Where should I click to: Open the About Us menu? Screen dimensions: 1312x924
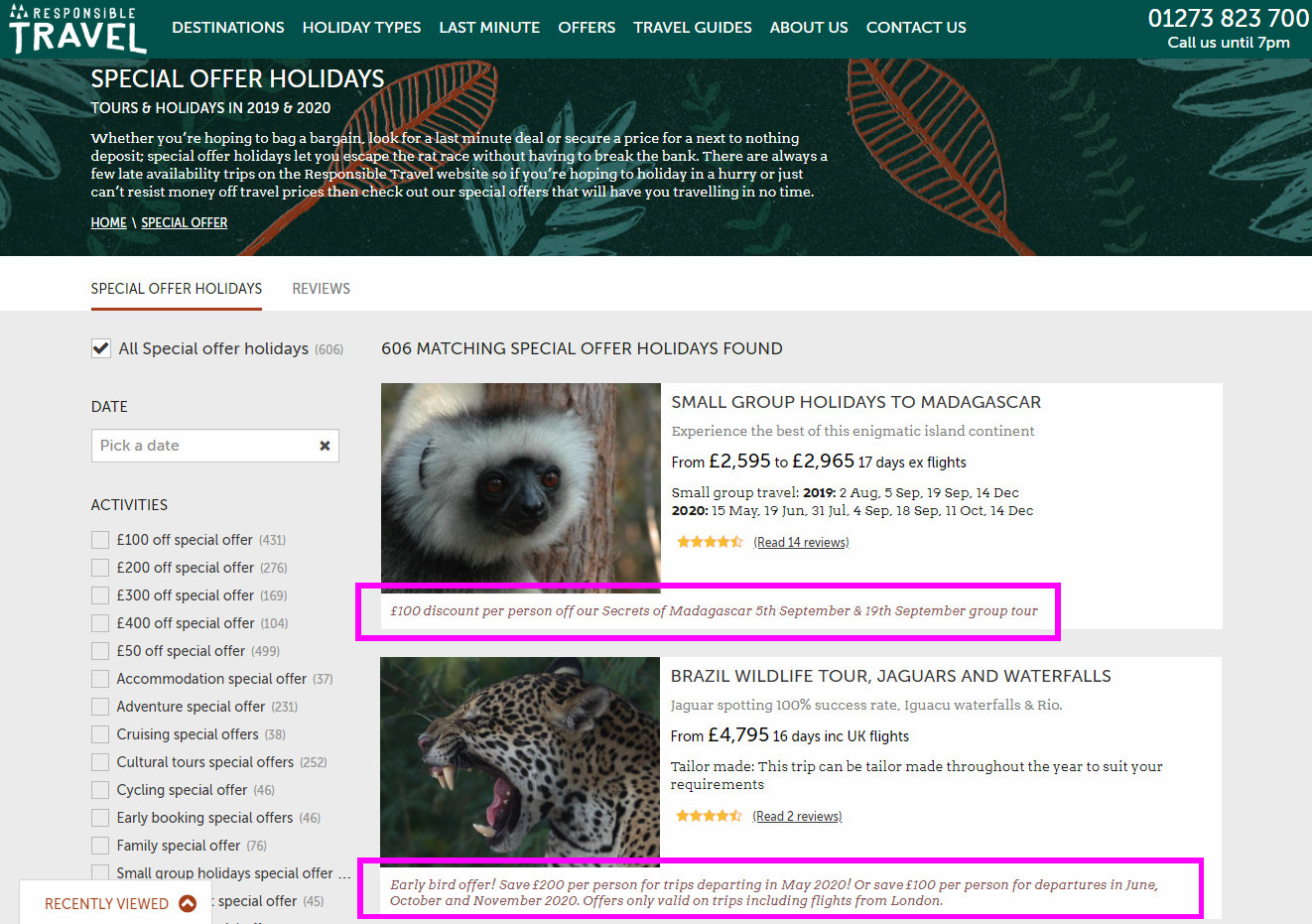tap(809, 28)
